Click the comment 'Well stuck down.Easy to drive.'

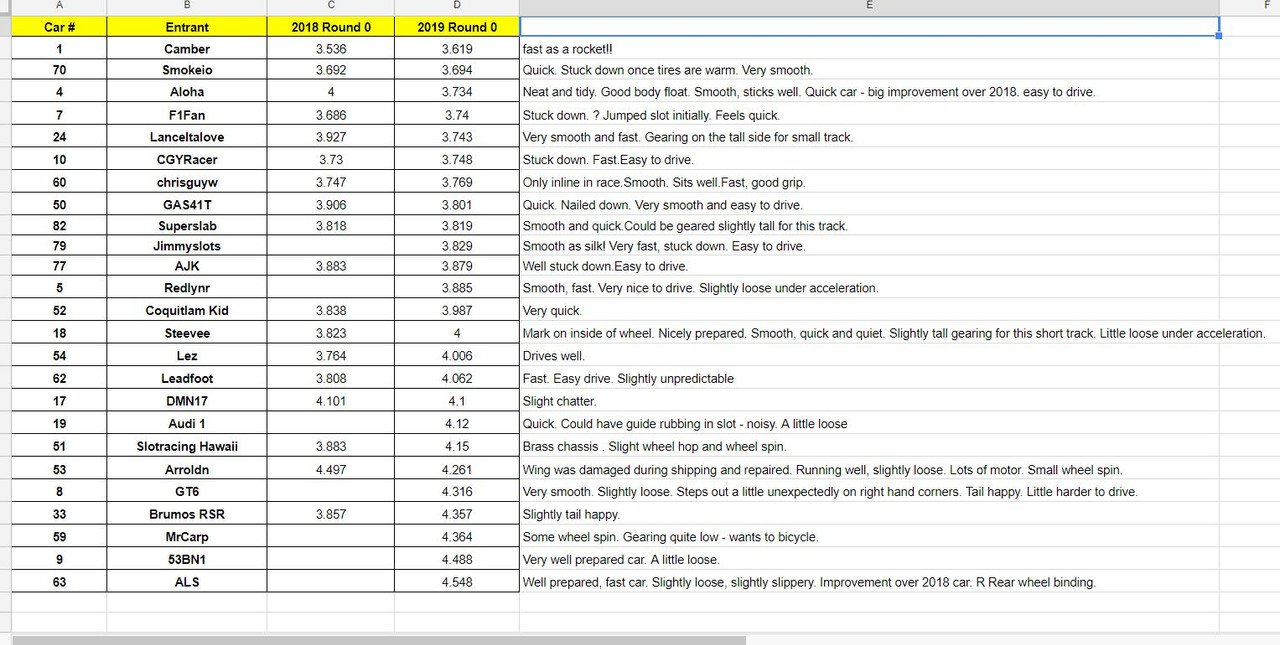tap(606, 266)
